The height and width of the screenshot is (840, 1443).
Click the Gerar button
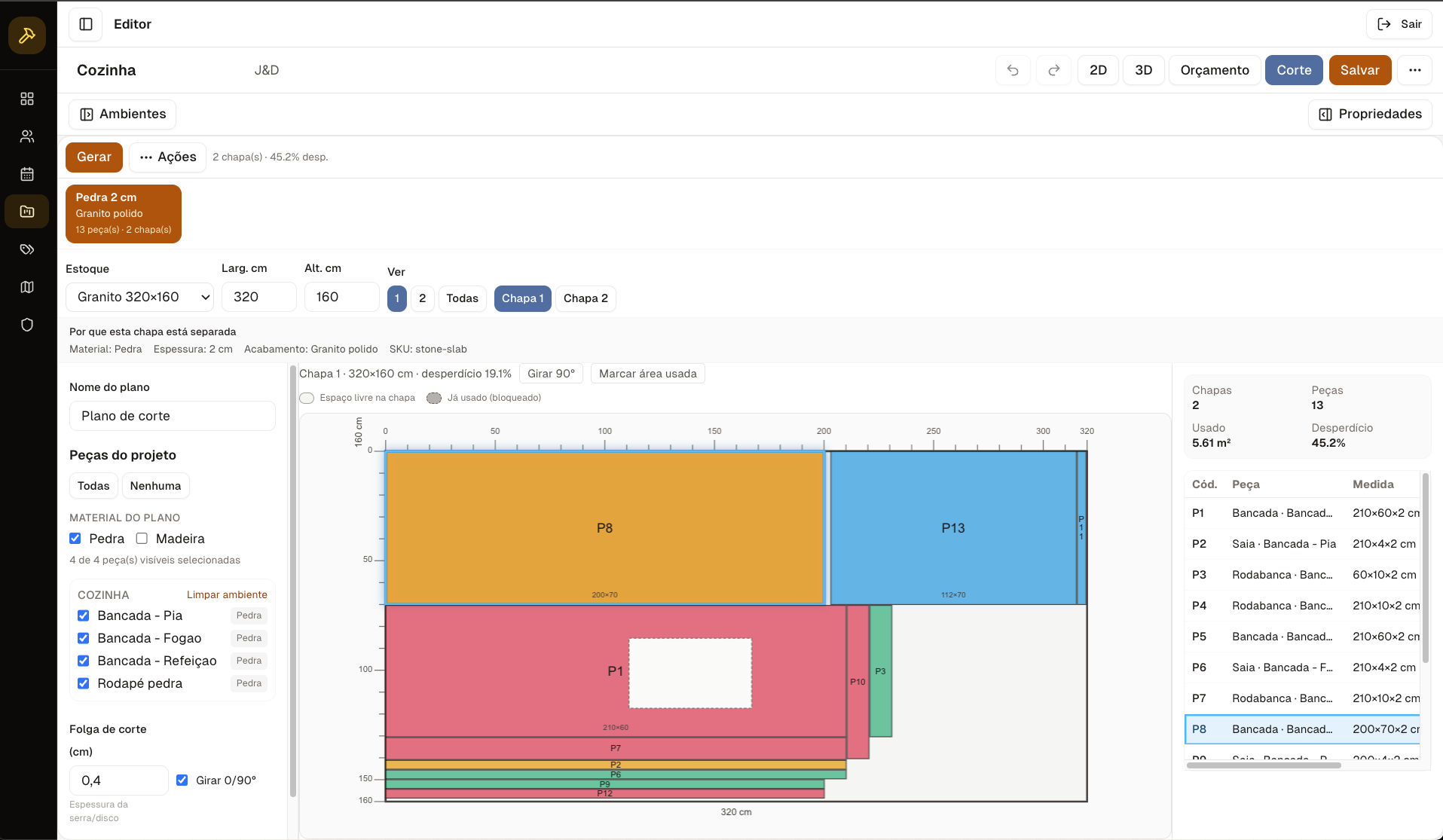point(94,157)
